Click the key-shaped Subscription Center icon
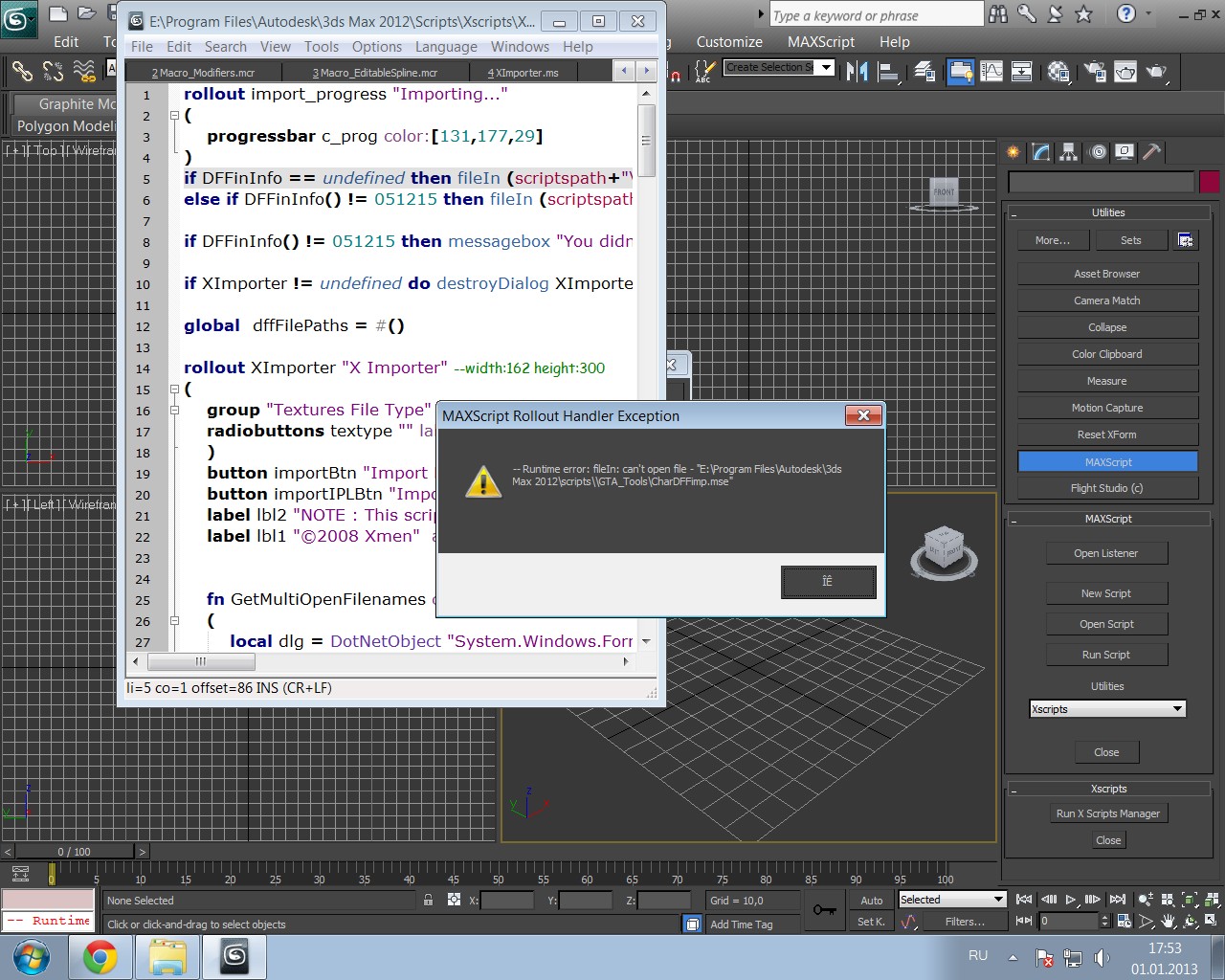This screenshot has width=1225, height=980. 1027,13
